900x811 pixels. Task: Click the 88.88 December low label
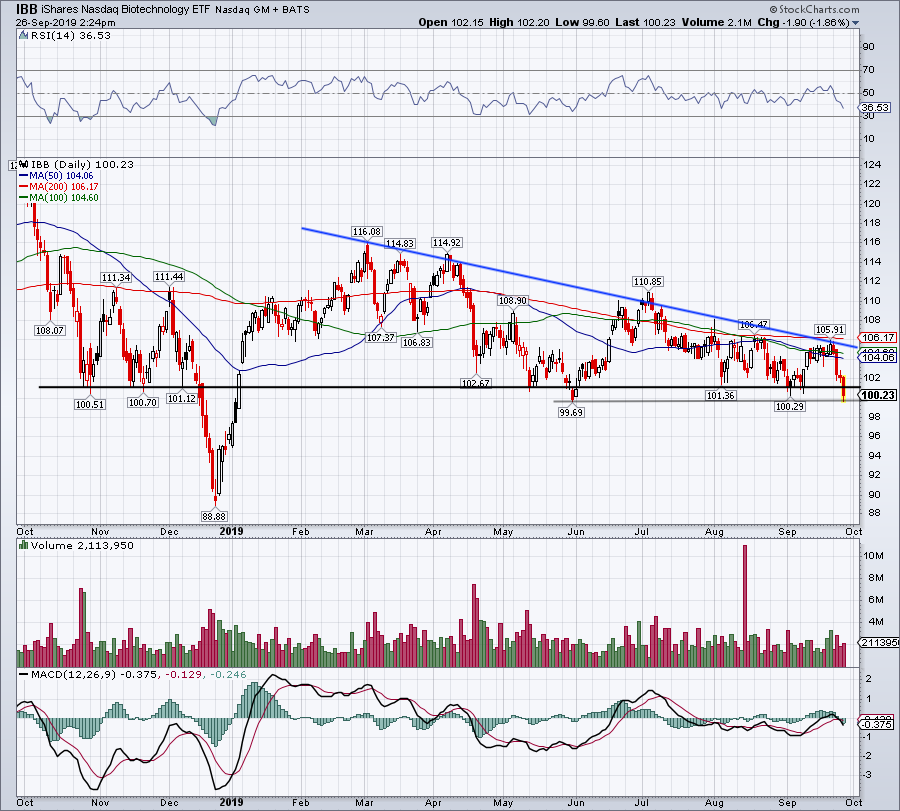[x=214, y=516]
